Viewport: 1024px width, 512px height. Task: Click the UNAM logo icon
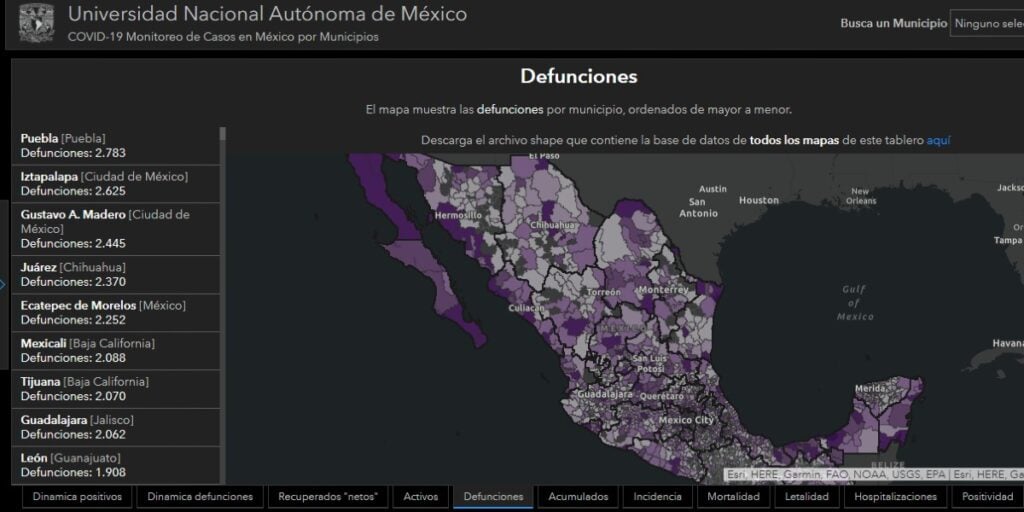click(x=36, y=23)
